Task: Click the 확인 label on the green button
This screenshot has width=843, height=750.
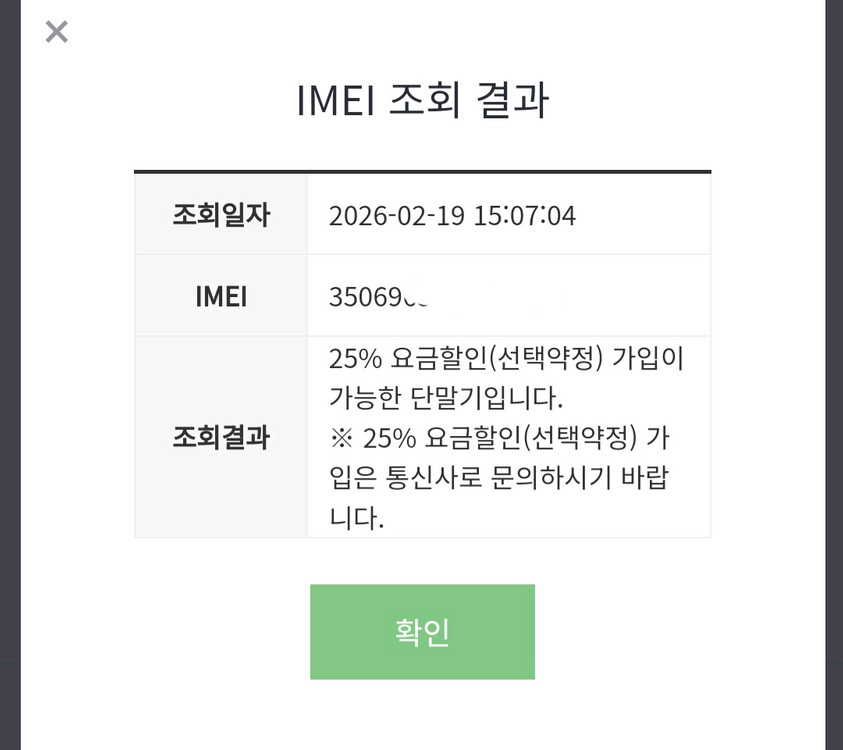Action: (x=421, y=631)
